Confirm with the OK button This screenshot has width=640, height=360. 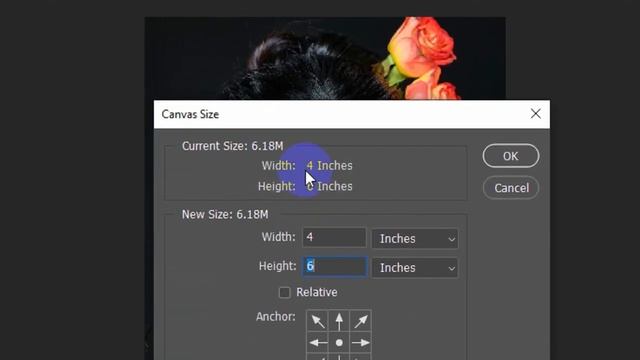511,156
